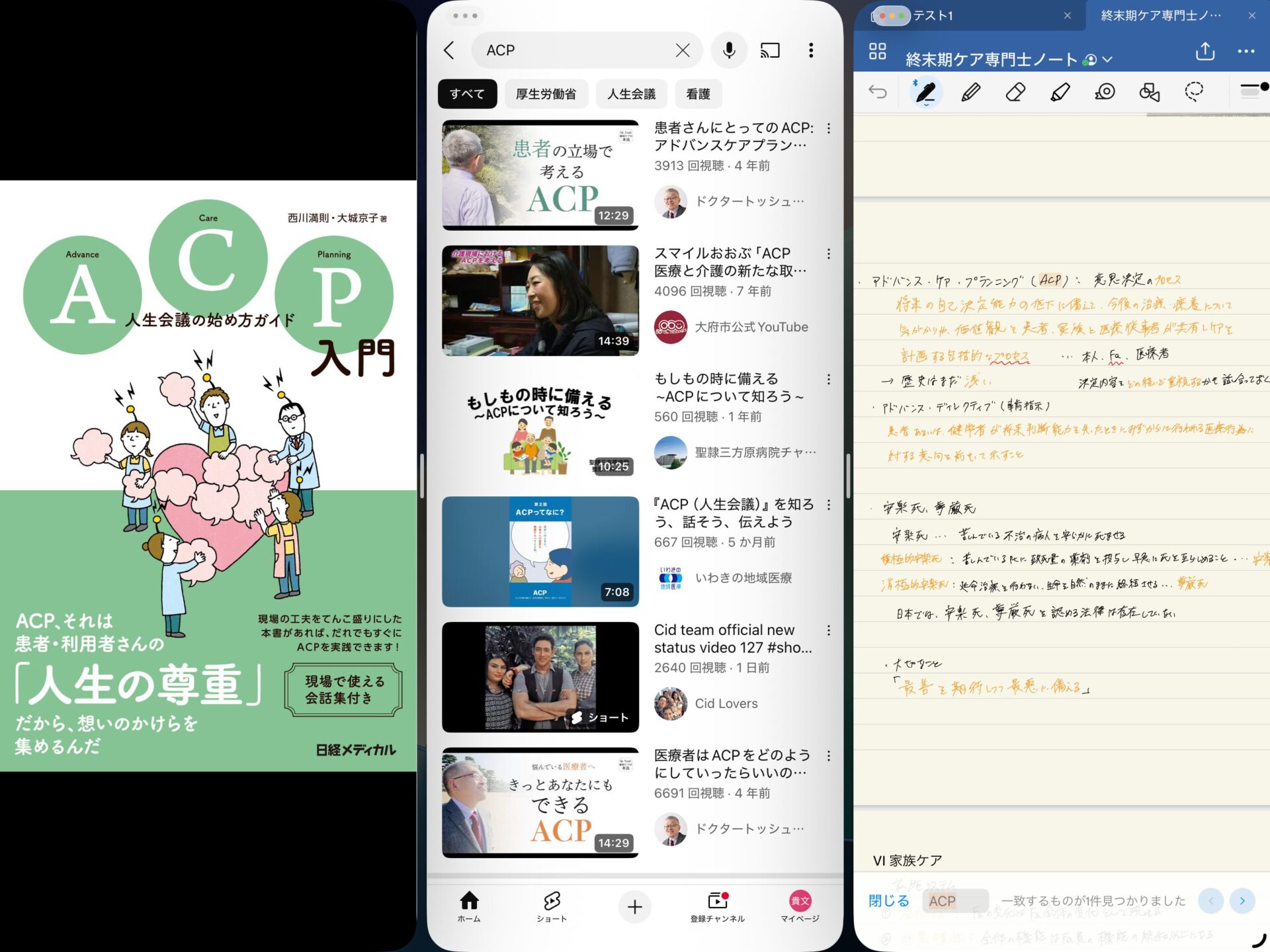Open options menu for 患者さんにとってのACP video
Screen dimensions: 1270x952
829,128
